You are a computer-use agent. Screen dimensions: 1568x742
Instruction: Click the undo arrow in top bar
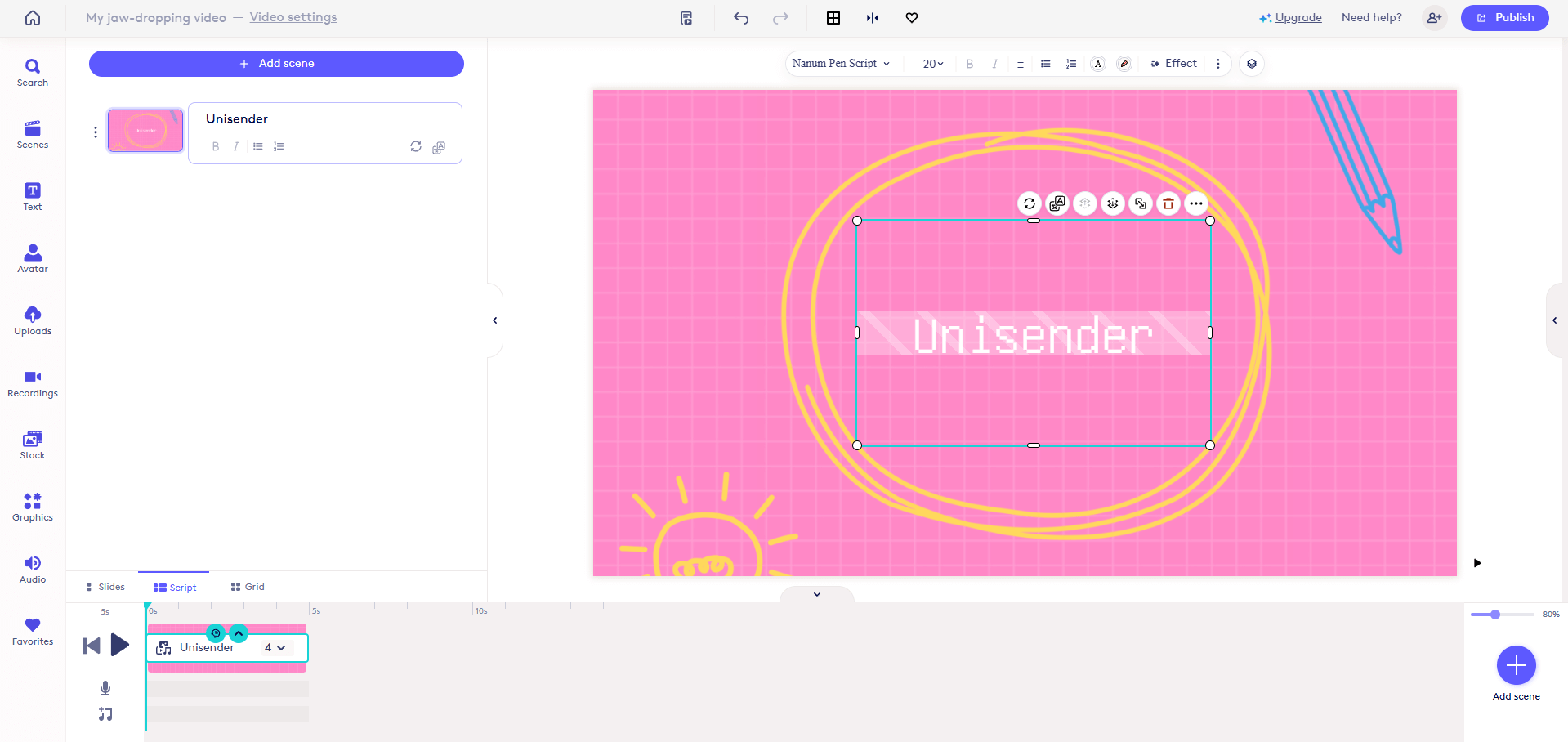coord(741,18)
